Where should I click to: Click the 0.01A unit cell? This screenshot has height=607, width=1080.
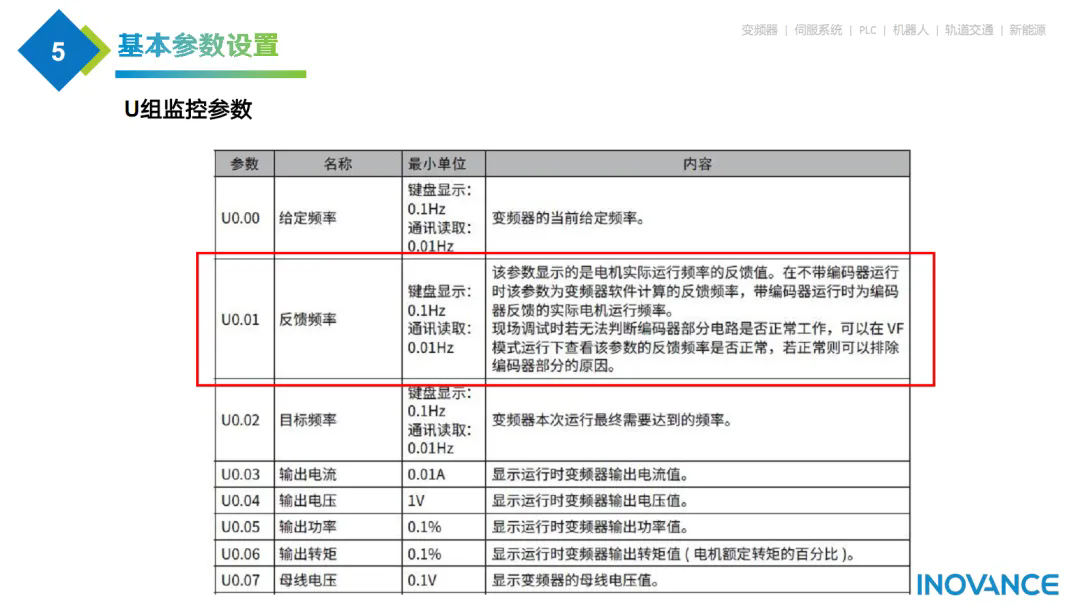point(426,474)
